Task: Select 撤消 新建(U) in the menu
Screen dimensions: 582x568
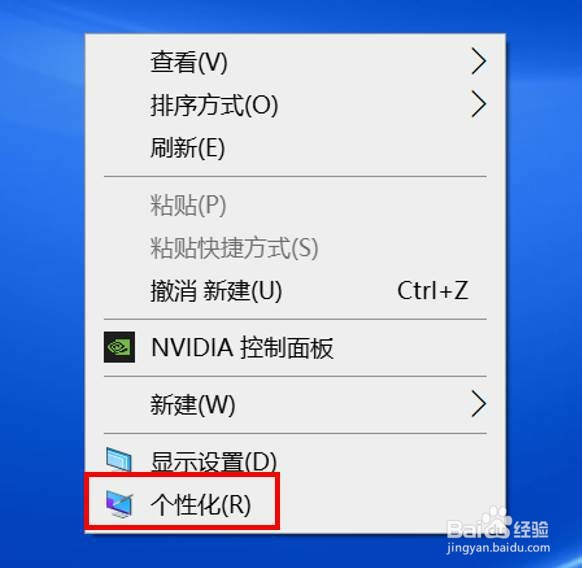Action: pyautogui.click(x=295, y=291)
